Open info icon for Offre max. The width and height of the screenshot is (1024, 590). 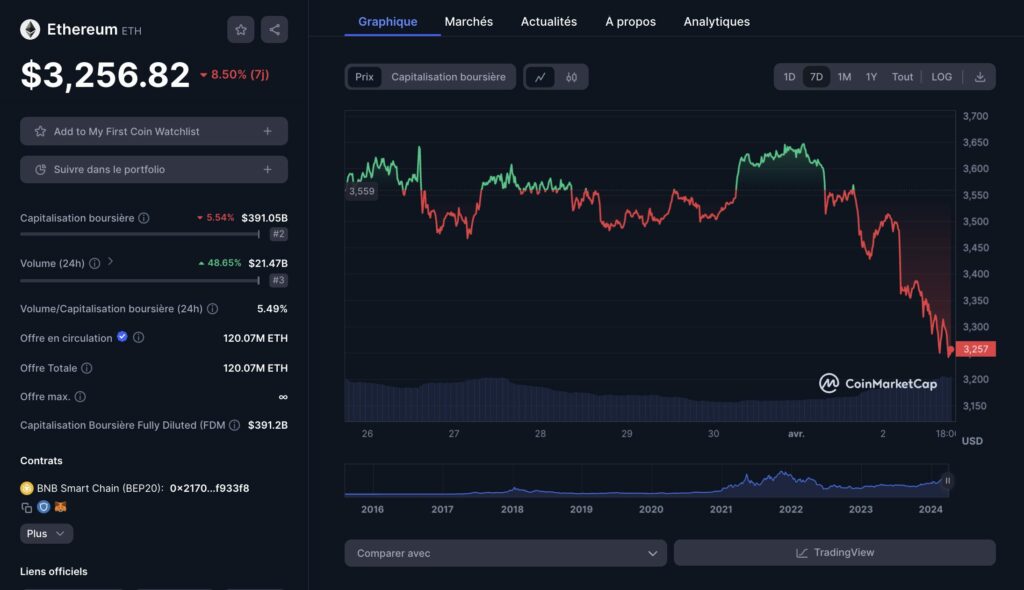pyautogui.click(x=80, y=397)
